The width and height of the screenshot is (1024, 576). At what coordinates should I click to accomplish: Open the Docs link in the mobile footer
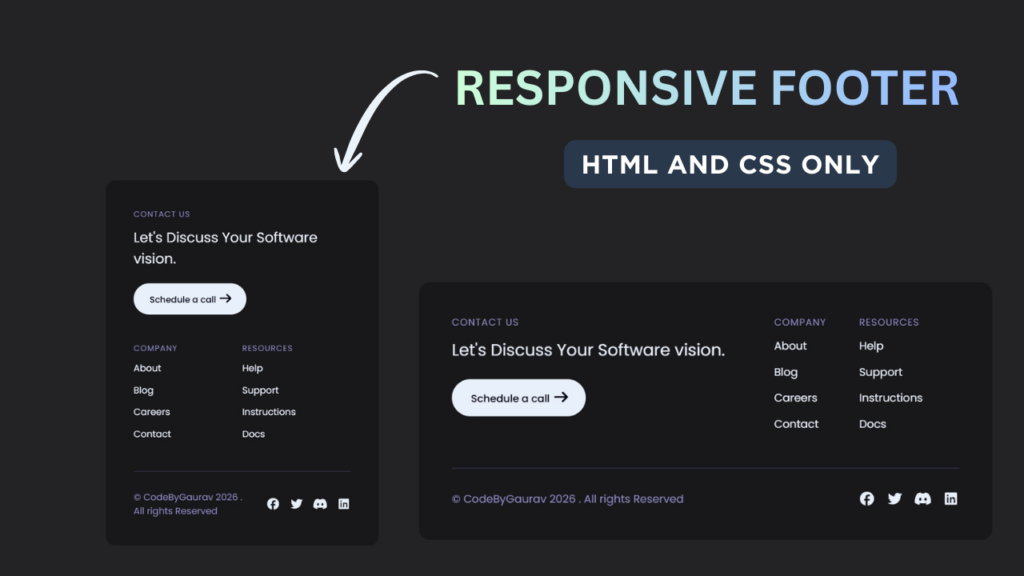tap(253, 434)
